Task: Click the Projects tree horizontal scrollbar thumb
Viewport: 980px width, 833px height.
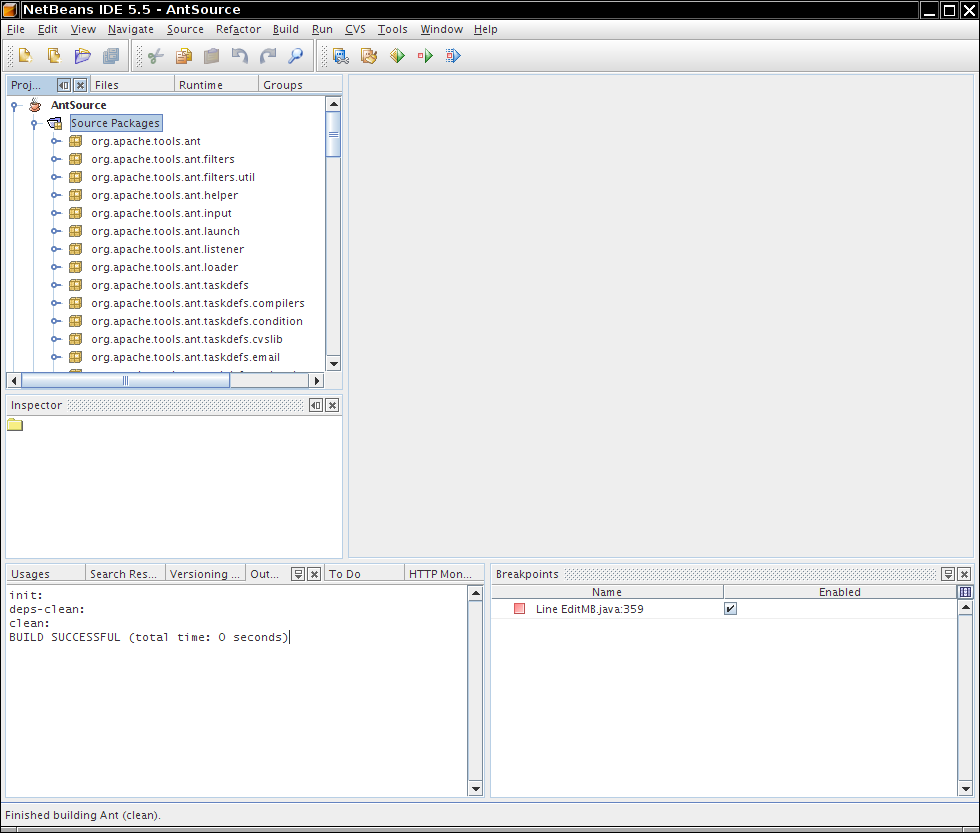Action: pyautogui.click(x=126, y=380)
